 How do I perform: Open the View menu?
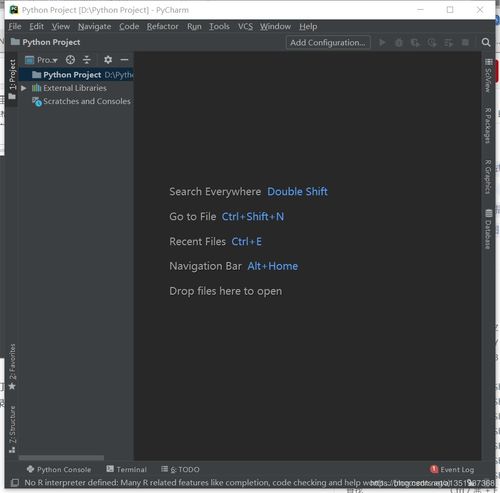point(61,26)
